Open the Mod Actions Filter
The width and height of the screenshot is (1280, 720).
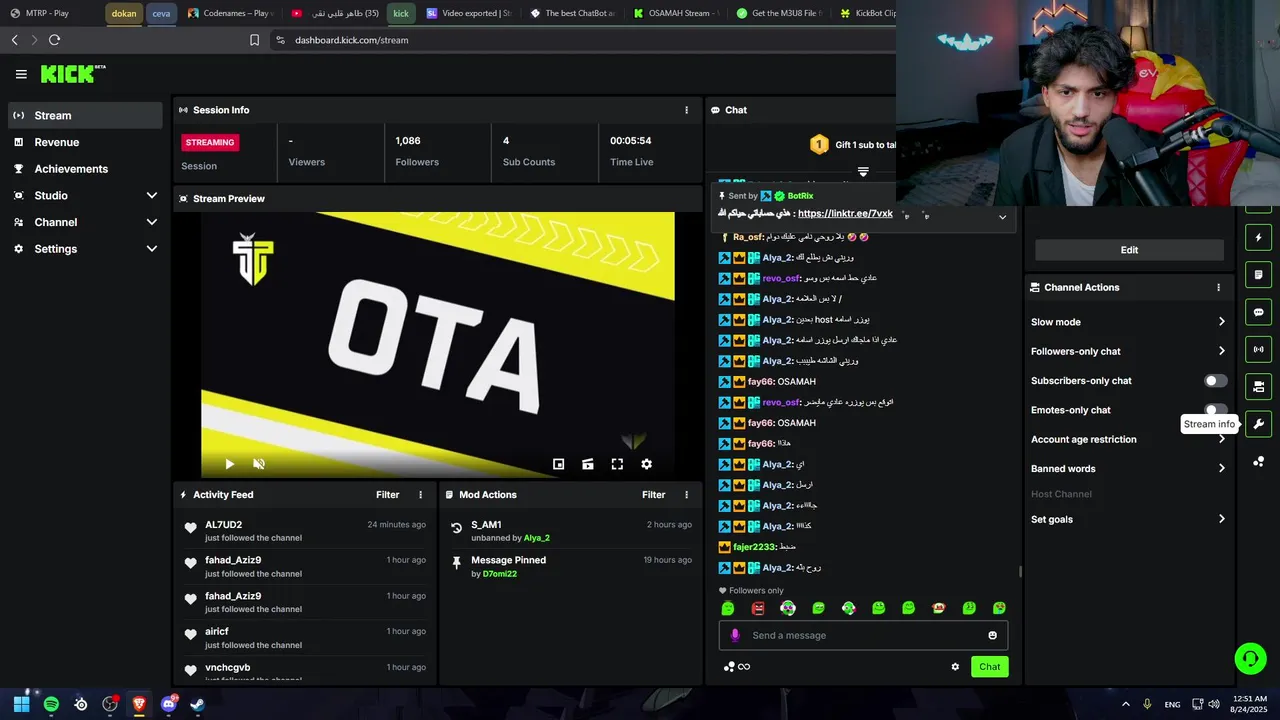pos(654,495)
